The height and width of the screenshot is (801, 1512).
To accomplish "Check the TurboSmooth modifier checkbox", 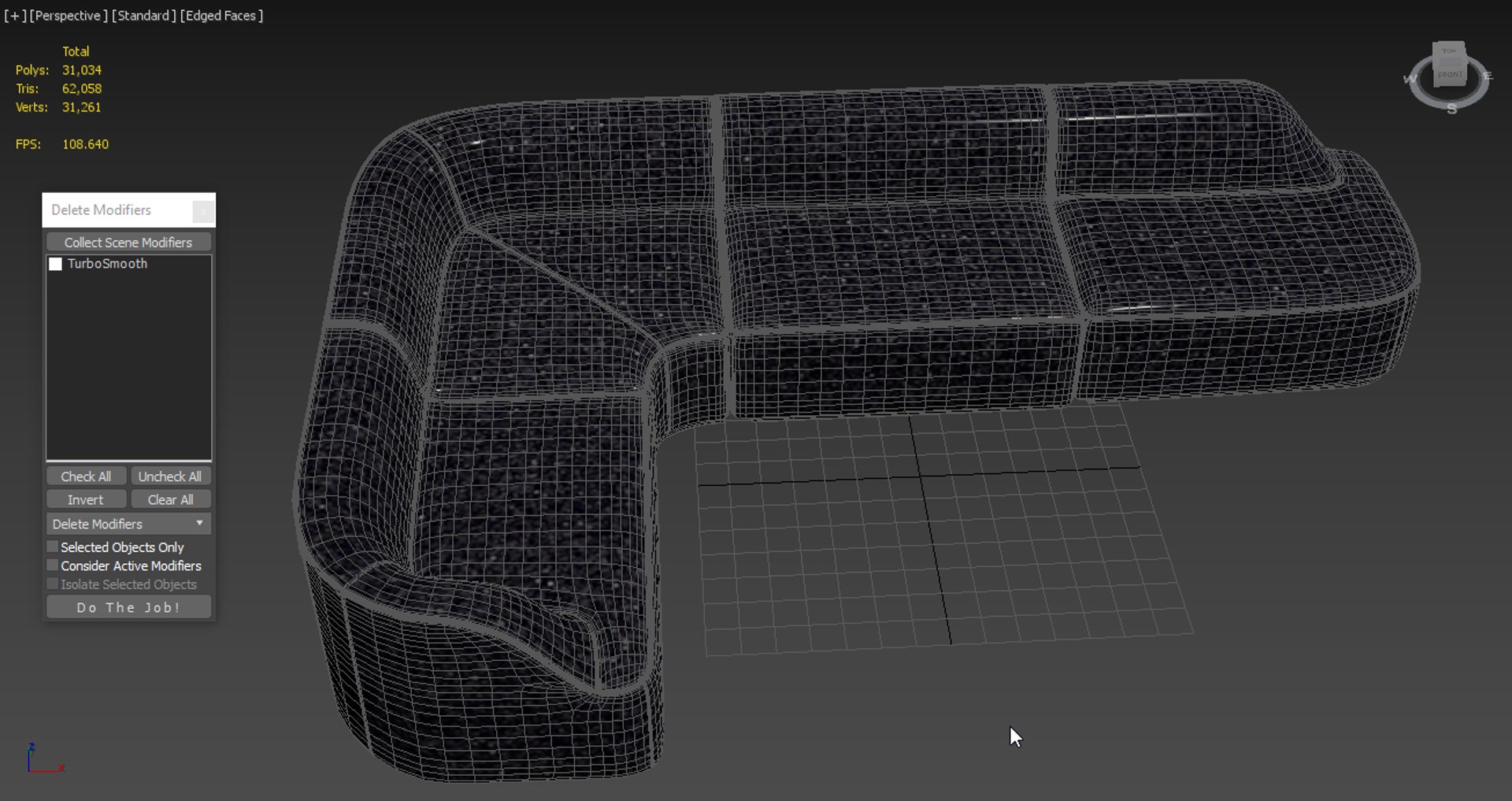I will (x=55, y=264).
